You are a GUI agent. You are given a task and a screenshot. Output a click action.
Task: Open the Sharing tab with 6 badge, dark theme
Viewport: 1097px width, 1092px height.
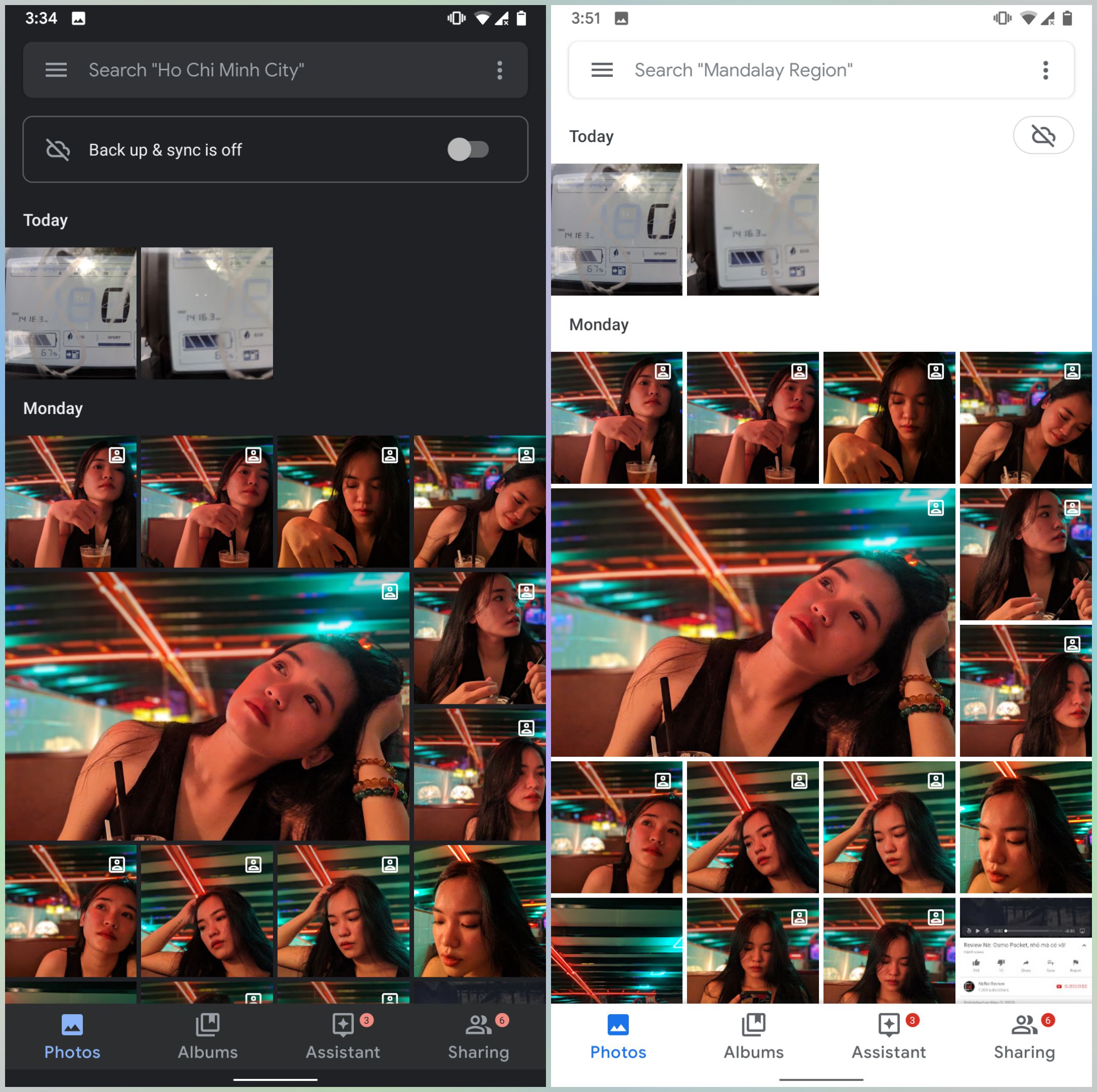479,1037
